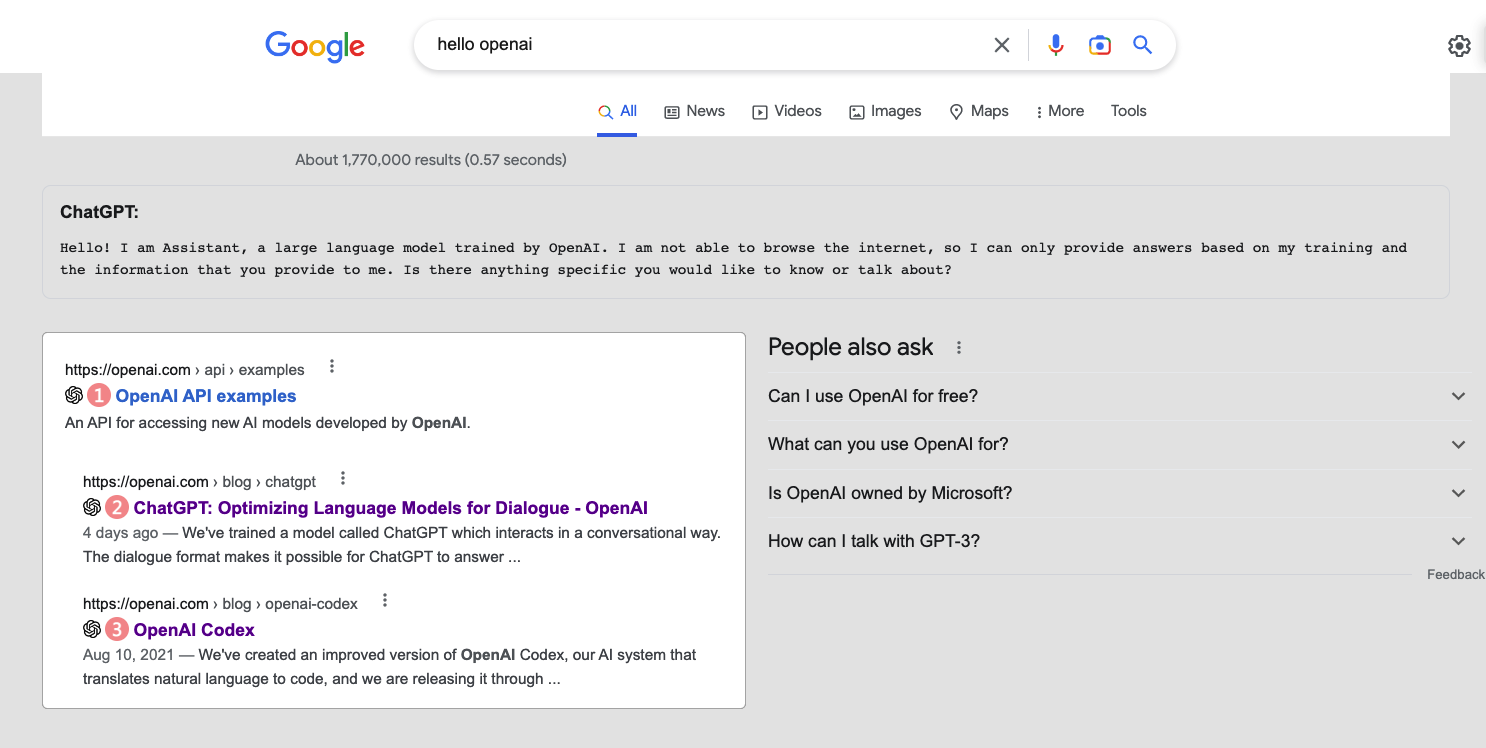Screen dimensions: 1486x748
Task: Open options dots for OpenAI Codex result
Action: pyautogui.click(x=385, y=601)
